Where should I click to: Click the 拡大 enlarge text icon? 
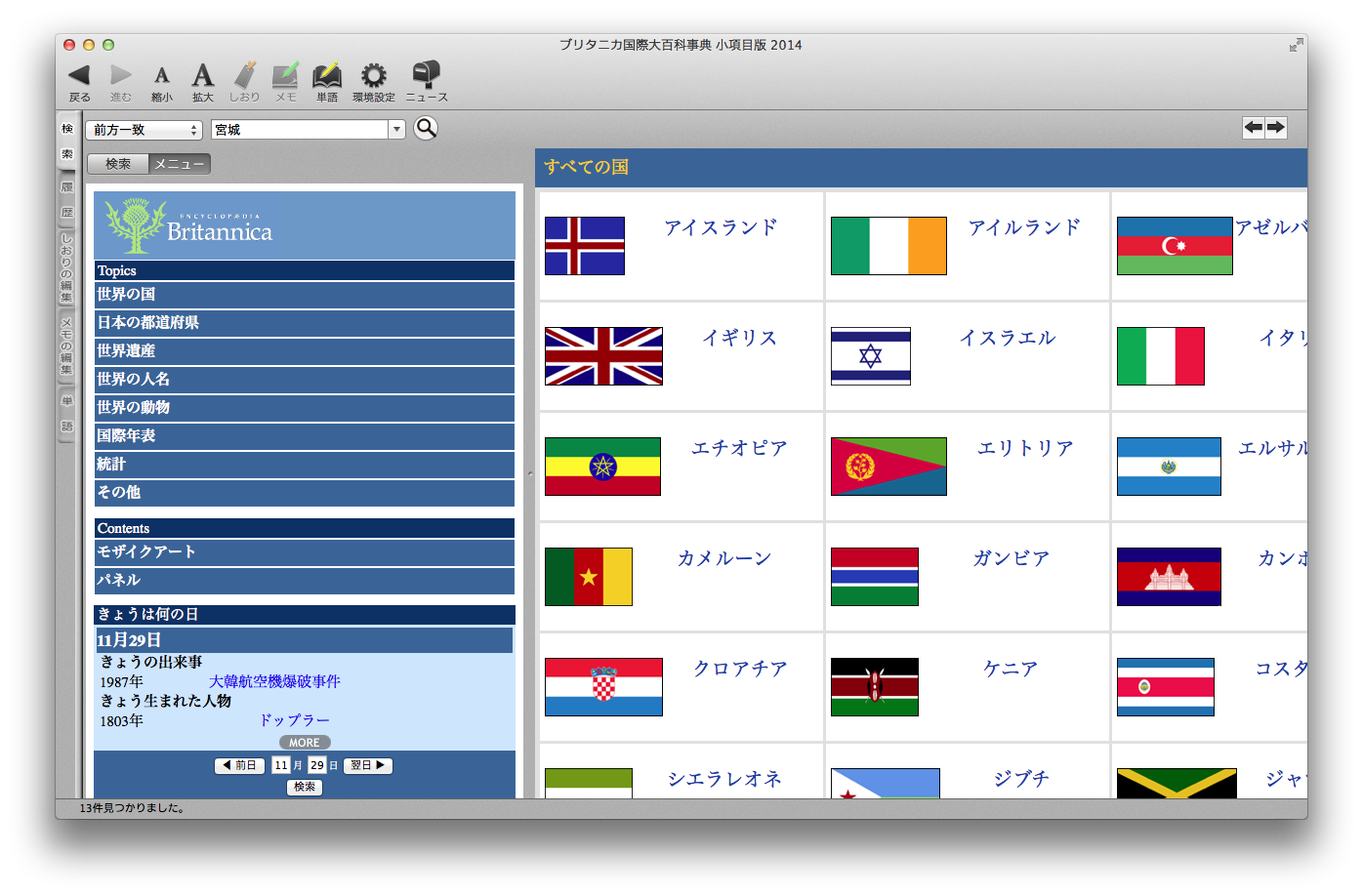click(202, 75)
